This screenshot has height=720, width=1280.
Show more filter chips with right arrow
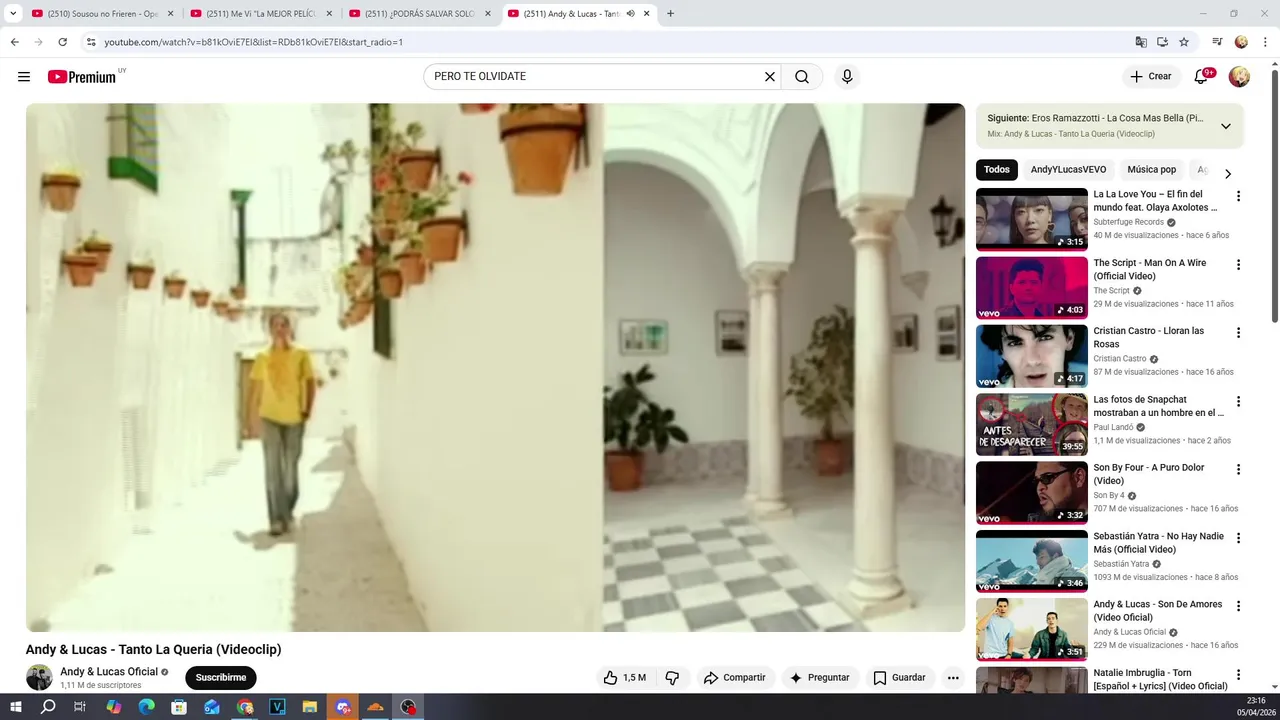tap(1228, 174)
